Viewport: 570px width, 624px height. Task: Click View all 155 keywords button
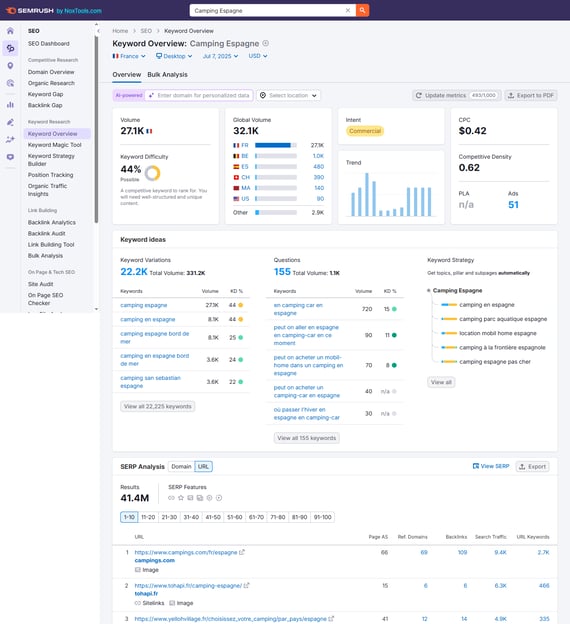(306, 438)
